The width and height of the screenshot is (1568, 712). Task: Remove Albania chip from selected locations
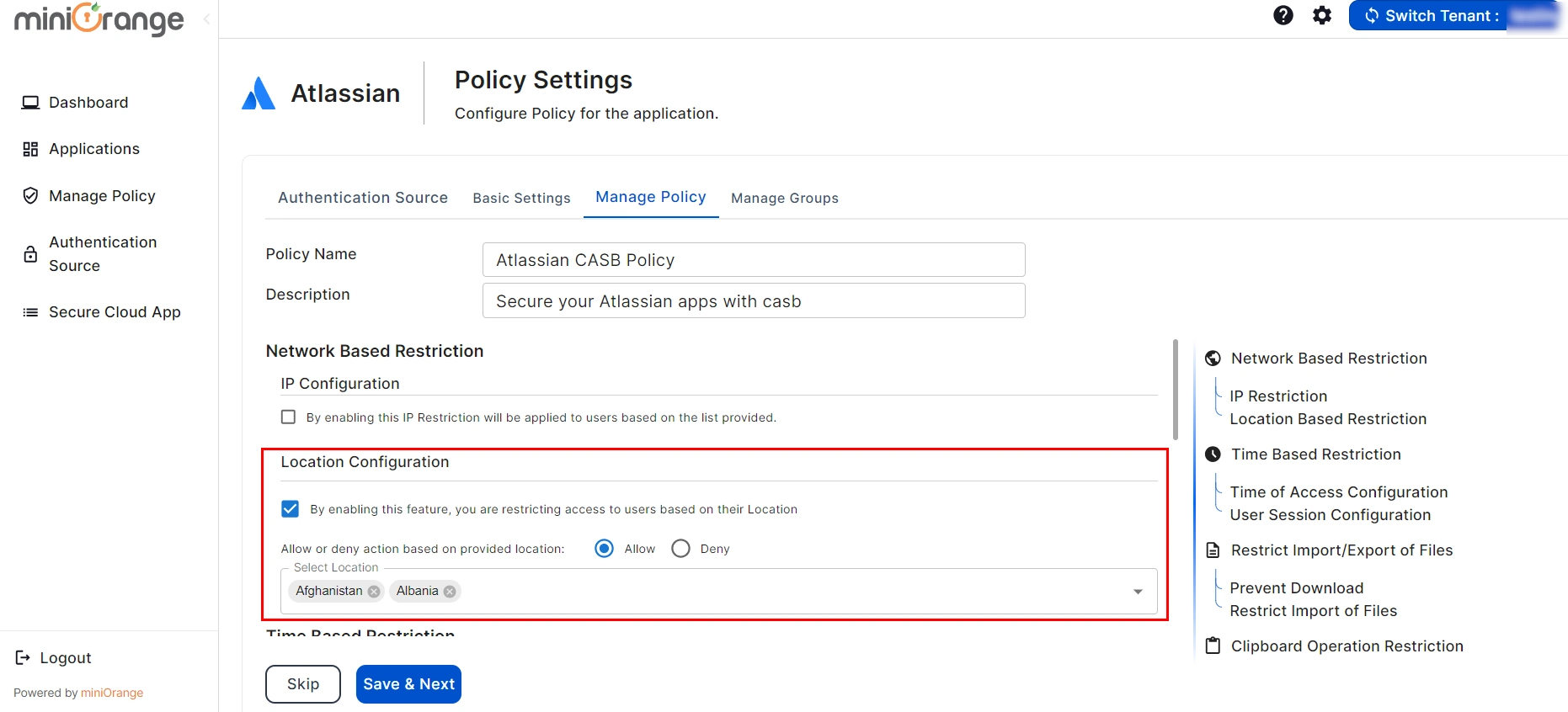[450, 592]
